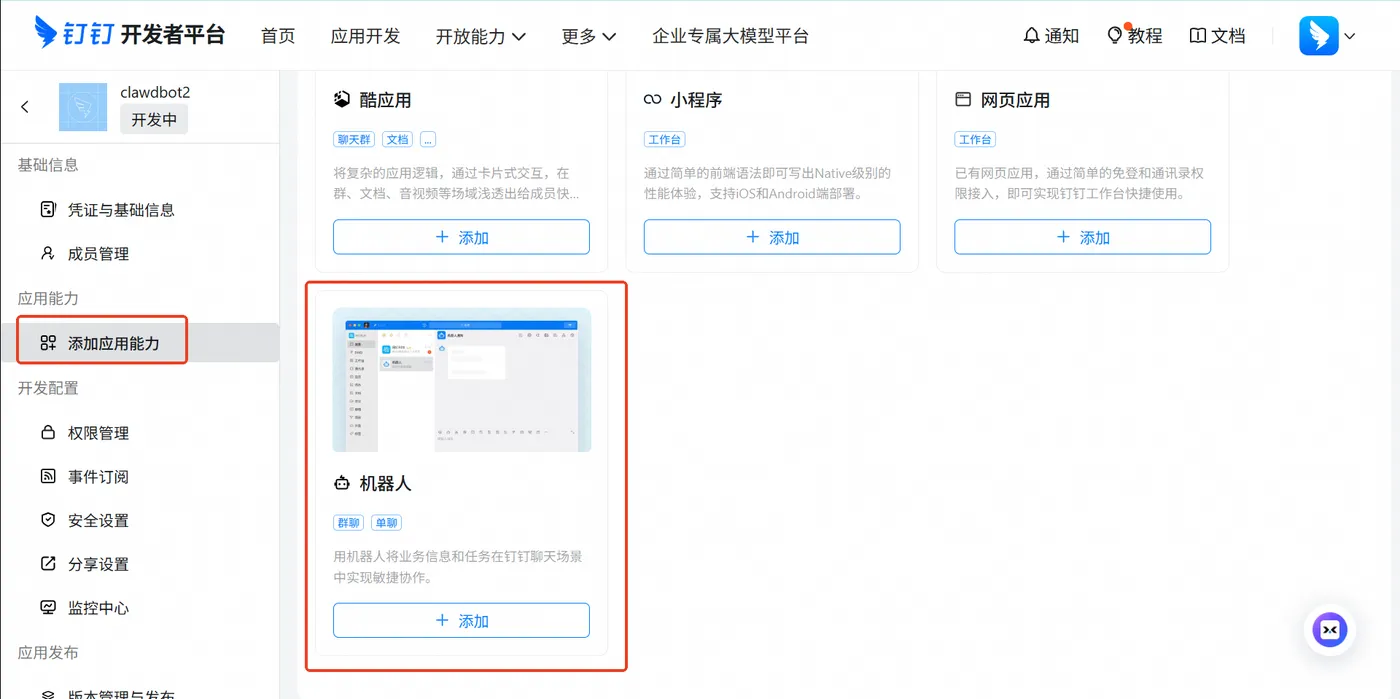Expand the 更多 dropdown menu

(x=589, y=36)
